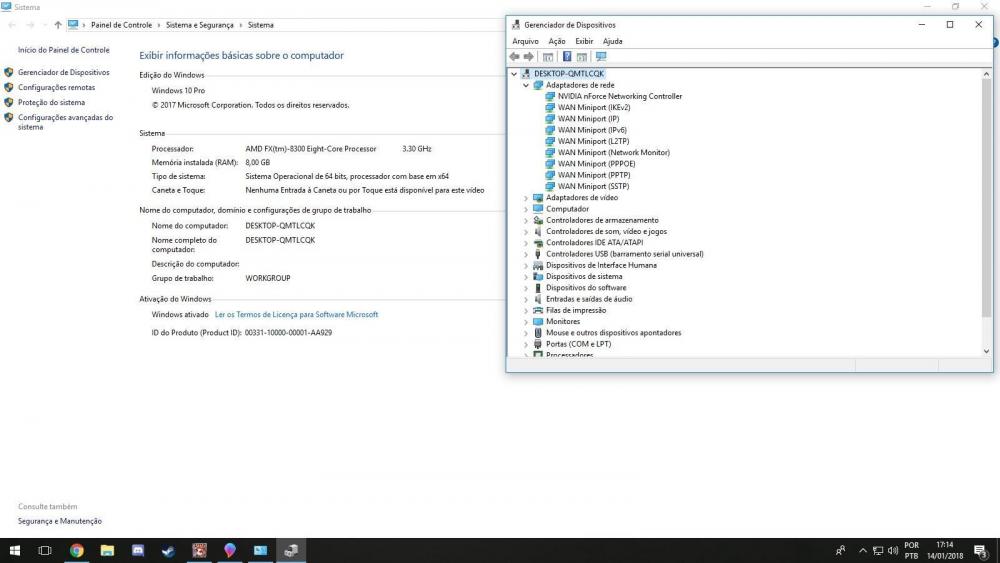
Task: Collapse the Adaptadores de rede node
Action: [x=526, y=85]
